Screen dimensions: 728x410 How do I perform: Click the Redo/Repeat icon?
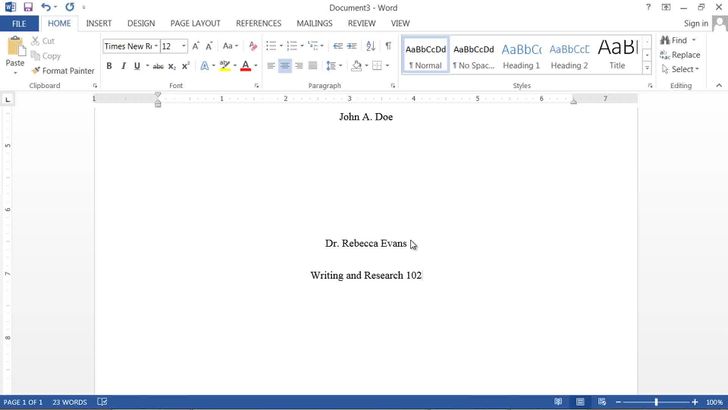pyautogui.click(x=70, y=7)
